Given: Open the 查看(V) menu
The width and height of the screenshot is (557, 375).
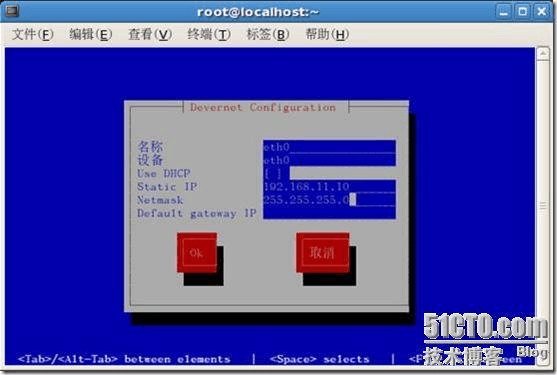Looking at the screenshot, I should (x=150, y=35).
